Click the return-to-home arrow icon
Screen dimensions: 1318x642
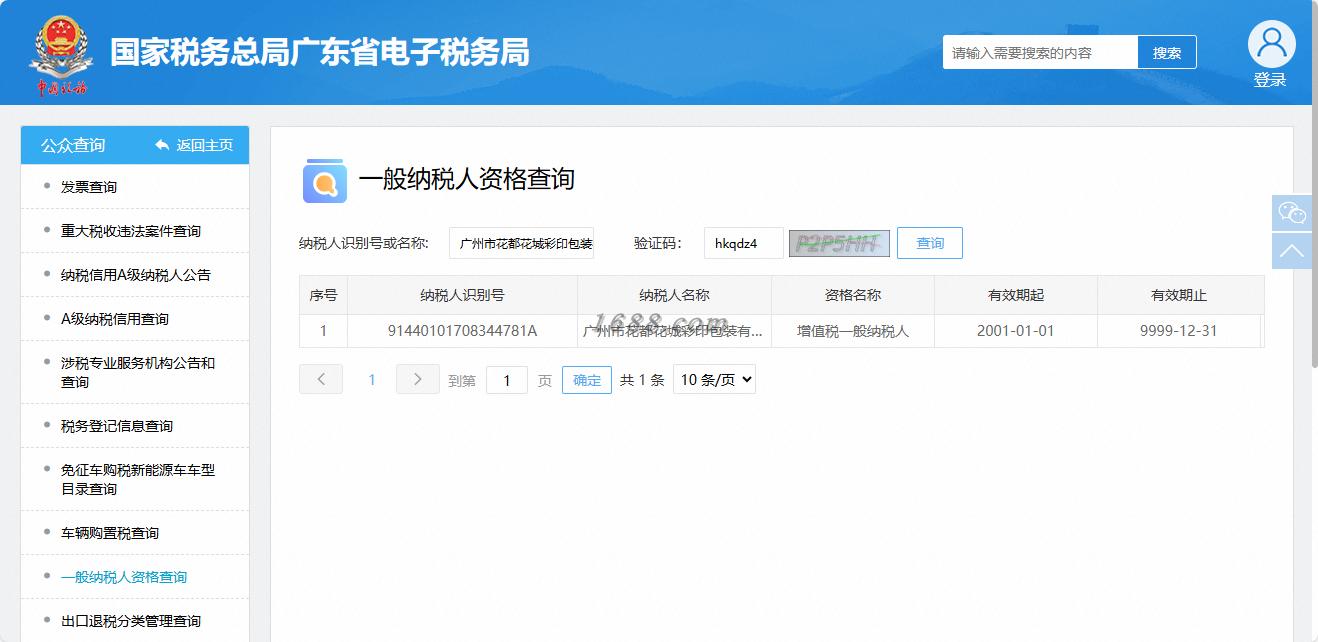pyautogui.click(x=162, y=145)
